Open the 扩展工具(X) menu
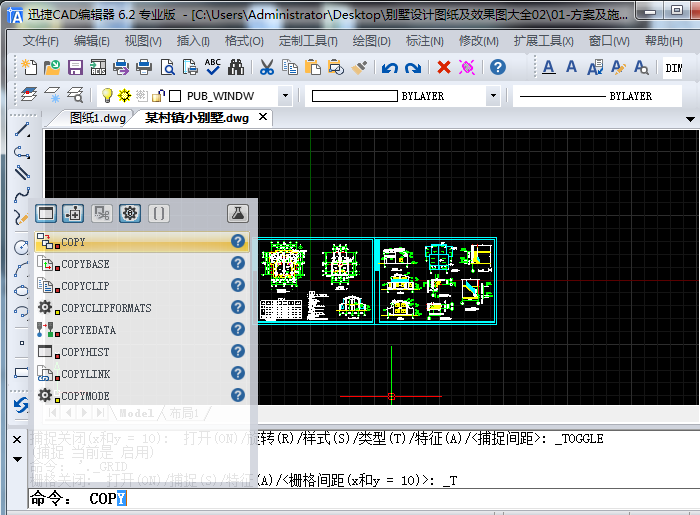Viewport: 700px width, 515px height. click(543, 41)
